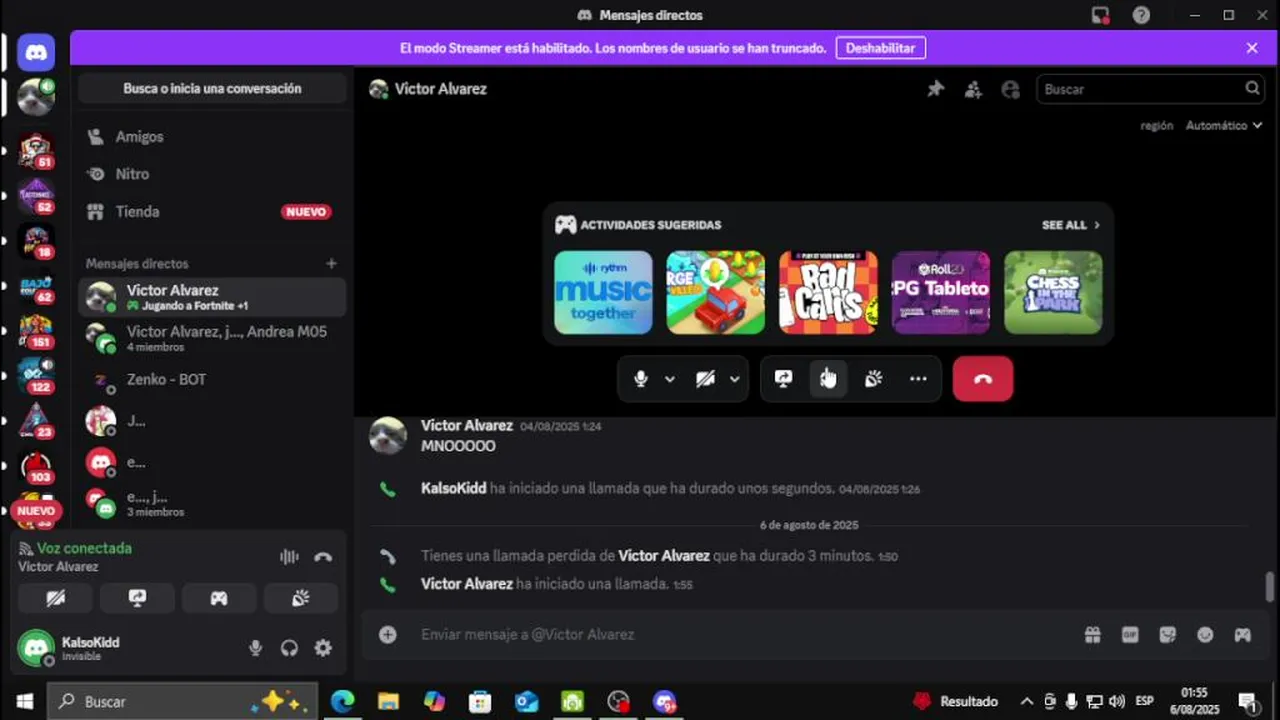Expand camera options arrow
This screenshot has height=720, width=1280.
tap(734, 379)
